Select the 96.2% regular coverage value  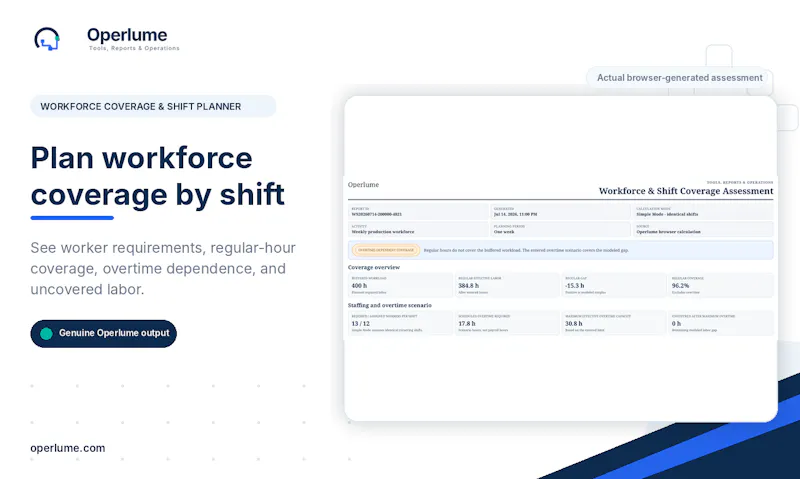680,286
